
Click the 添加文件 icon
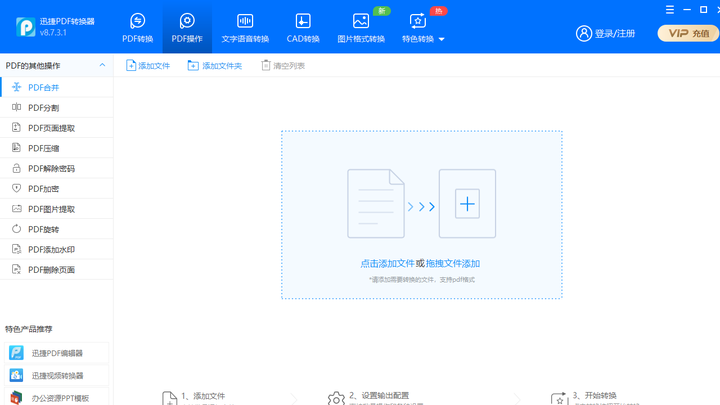click(x=131, y=66)
